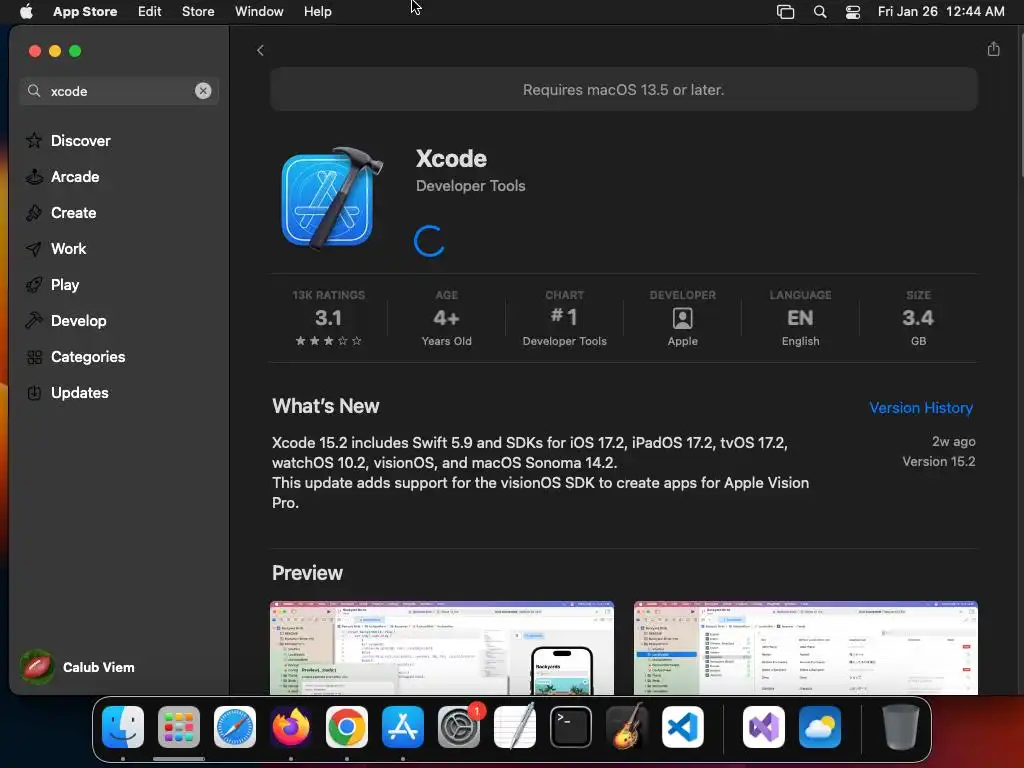Screen dimensions: 1024x768
Task: Open the Edit menu
Action: [x=150, y=11]
